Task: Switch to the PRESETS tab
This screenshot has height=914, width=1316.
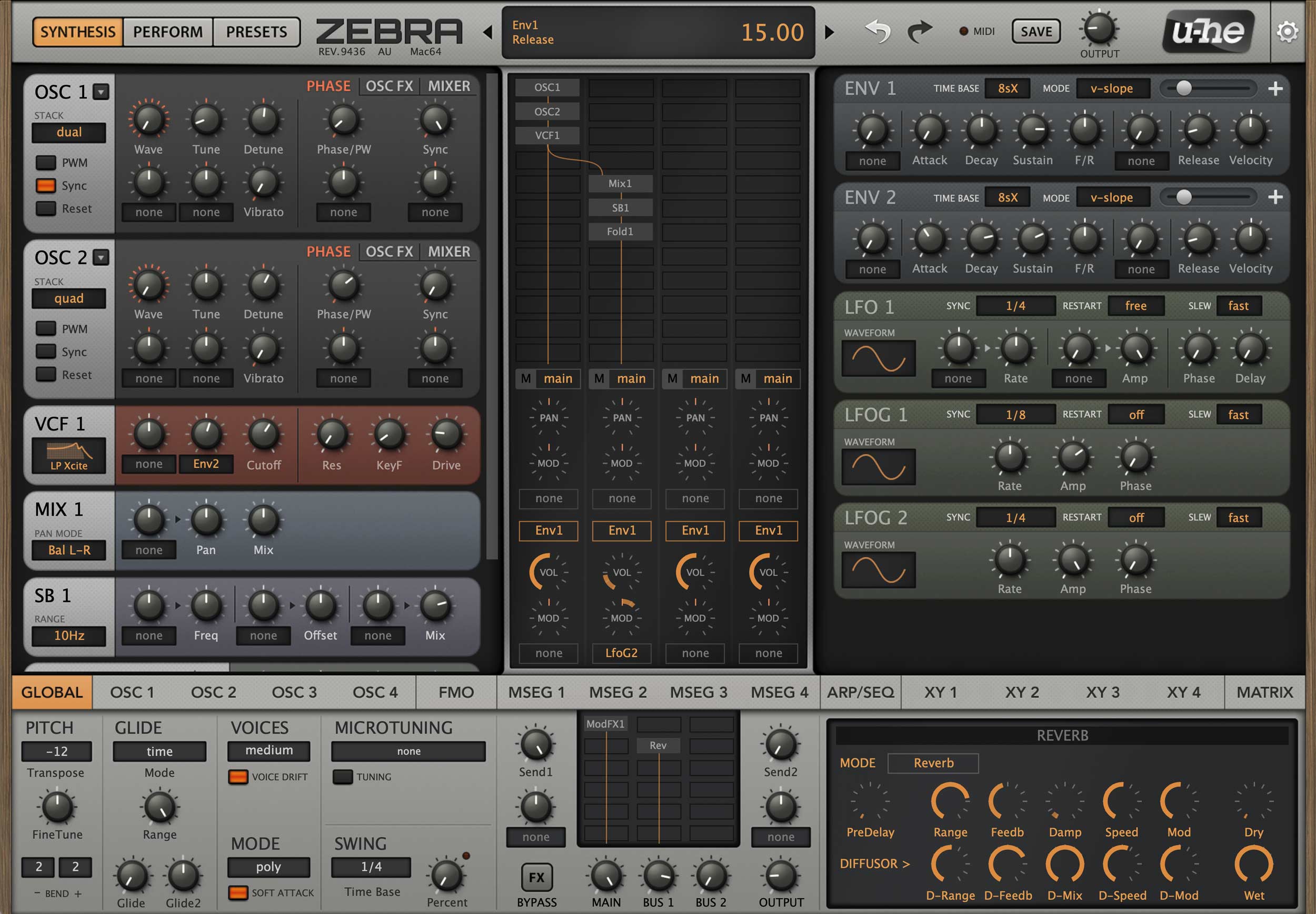Action: coord(256,32)
